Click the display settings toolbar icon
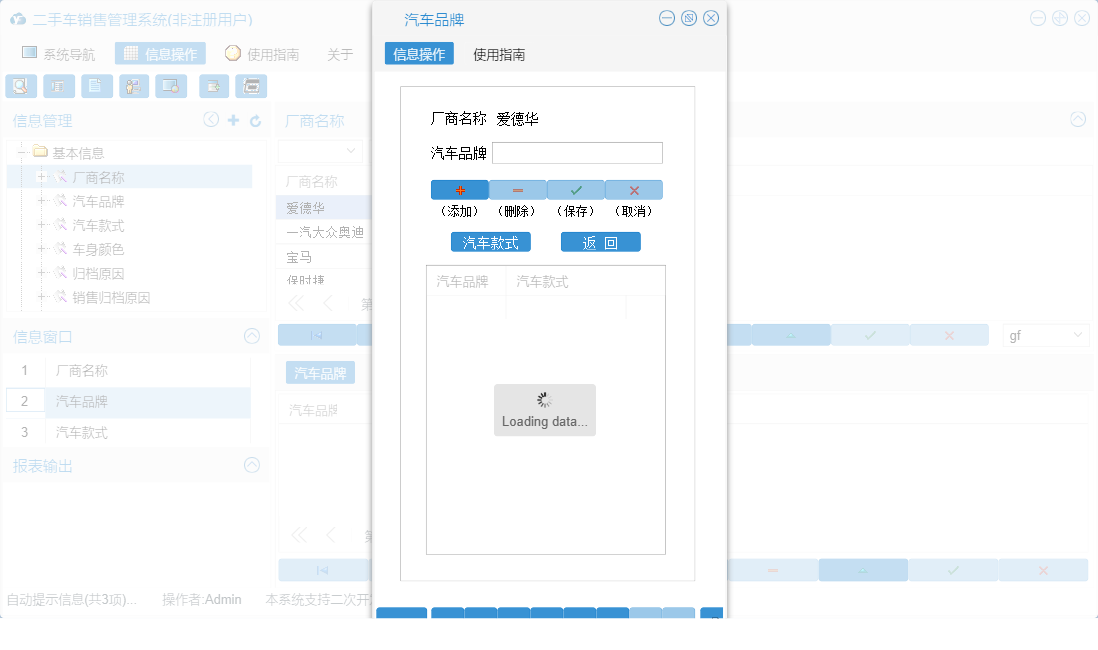Screen dimensions: 1098x650 tap(170, 86)
